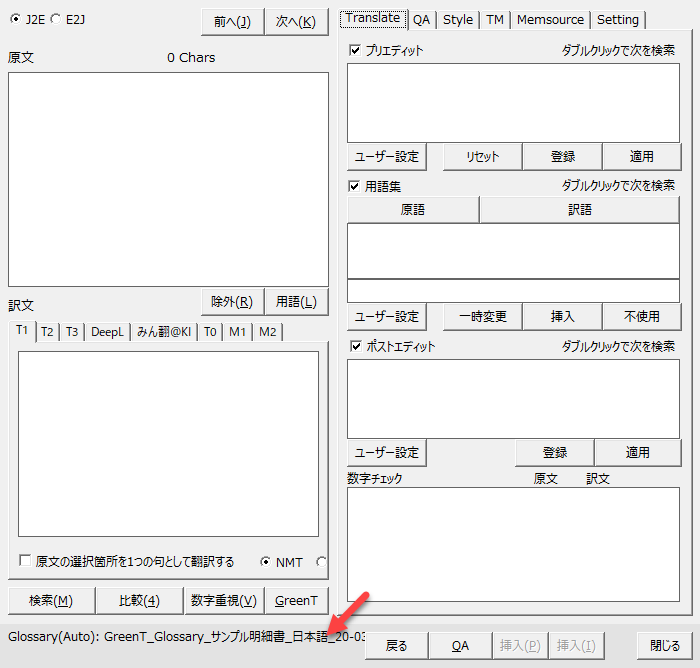The width and height of the screenshot is (700, 668).
Task: Click the 訳語 column header
Action: 580,210
